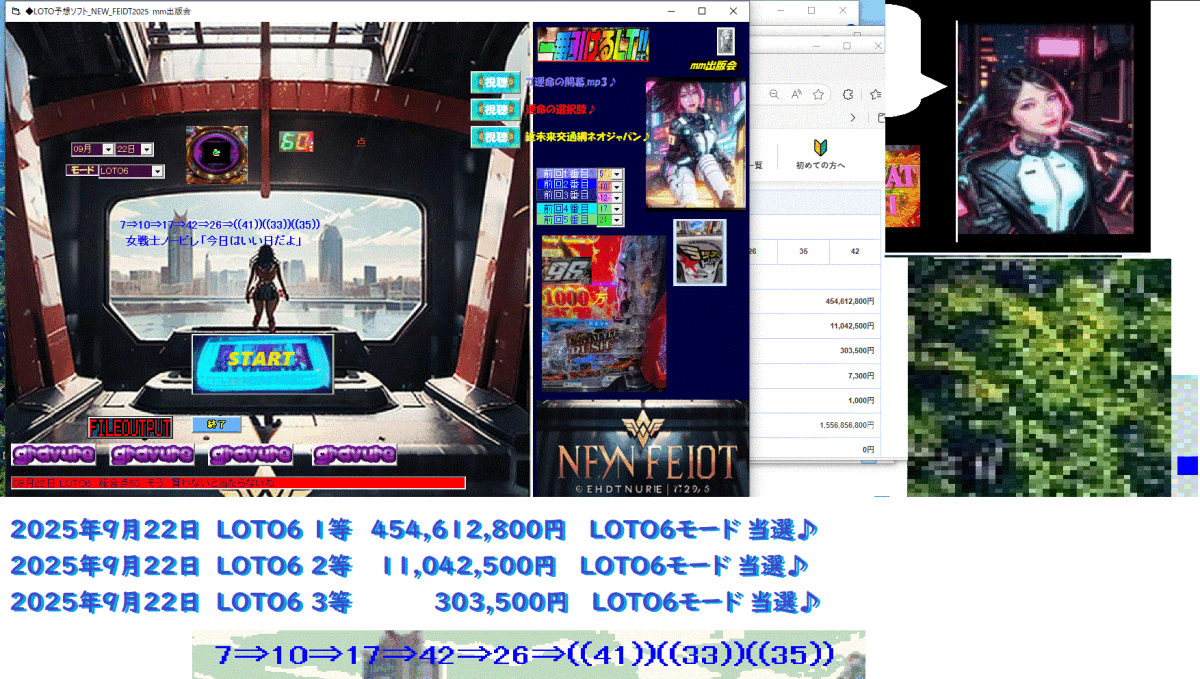The image size is (1200, 679).
Task: Click the pixelated green foliage image
Action: click(x=1039, y=377)
